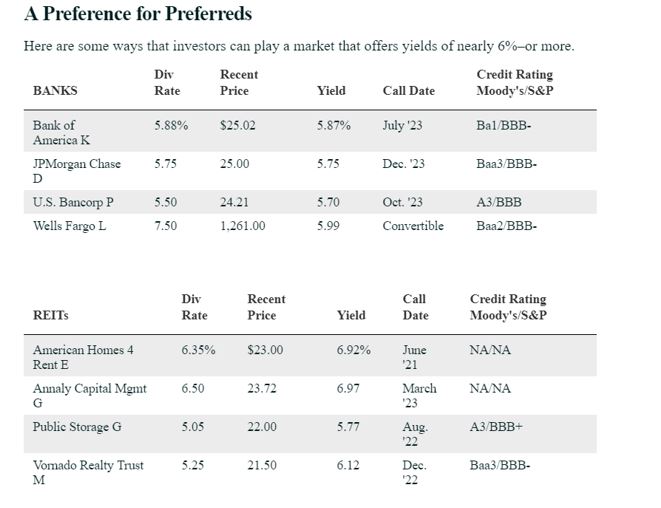The height and width of the screenshot is (508, 661).
Task: Click the Call Date header in banks table
Action: point(408,91)
